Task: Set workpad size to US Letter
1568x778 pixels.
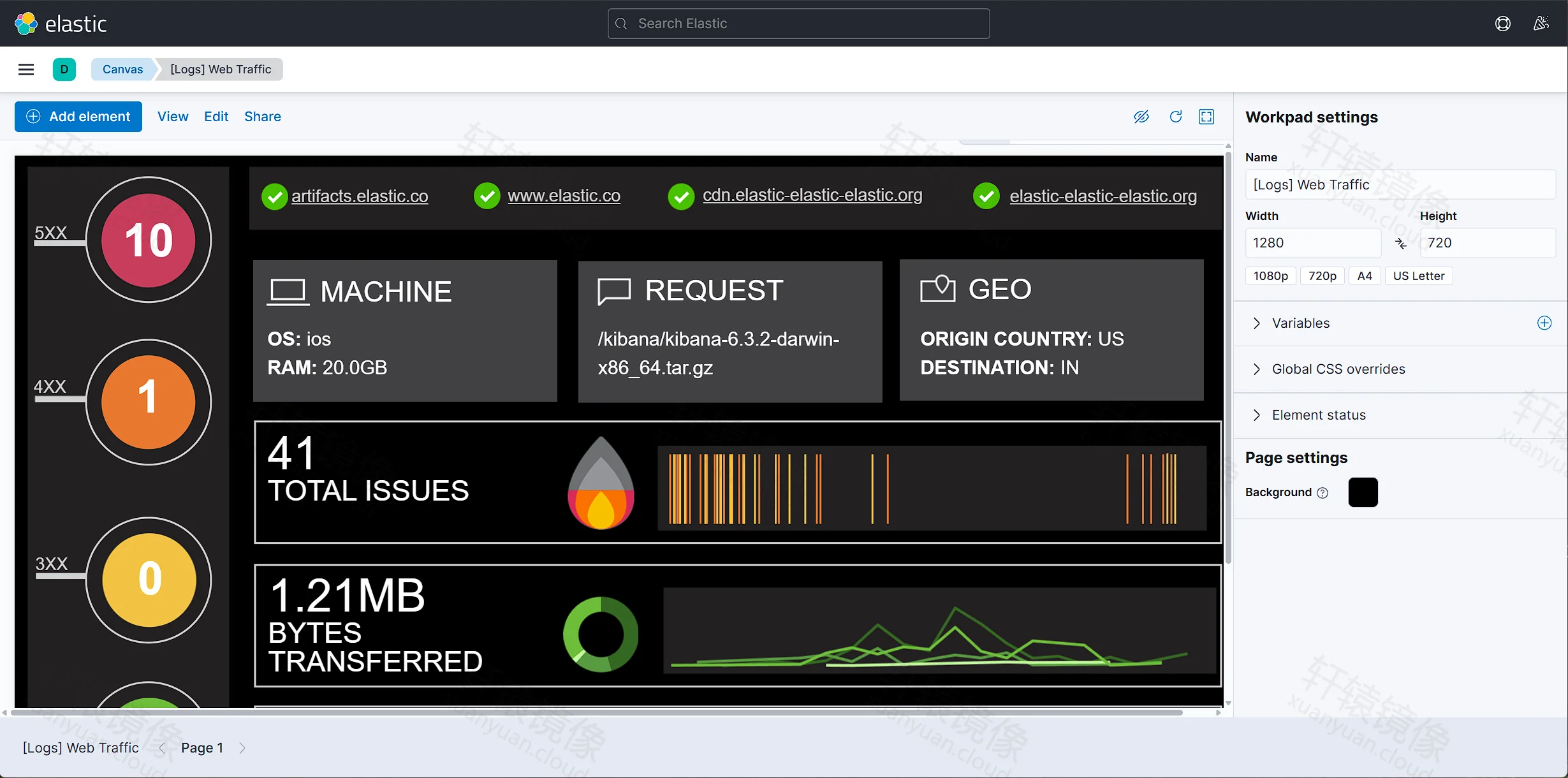Action: tap(1419, 276)
